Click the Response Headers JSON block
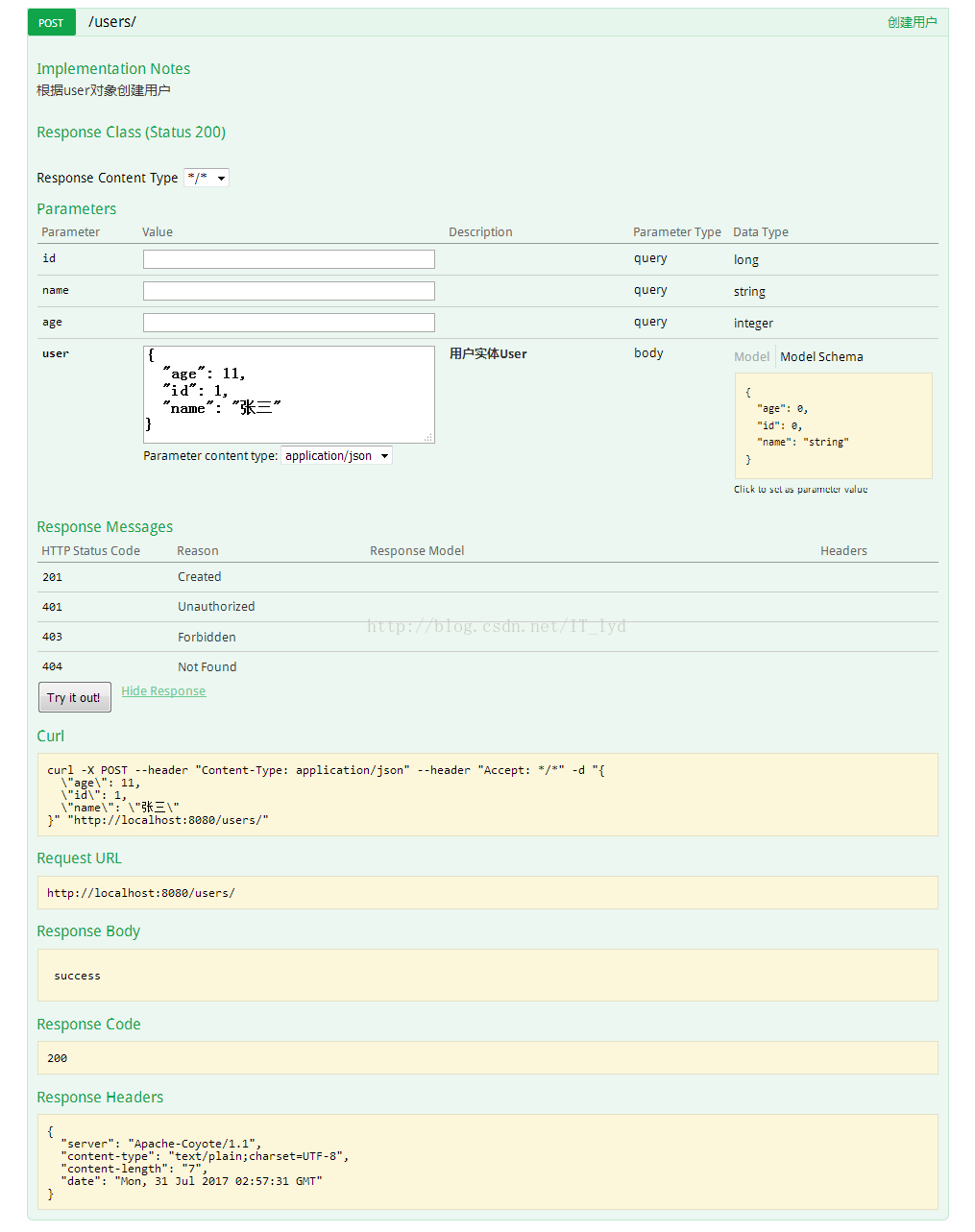The height and width of the screenshot is (1232, 975). (x=487, y=1162)
